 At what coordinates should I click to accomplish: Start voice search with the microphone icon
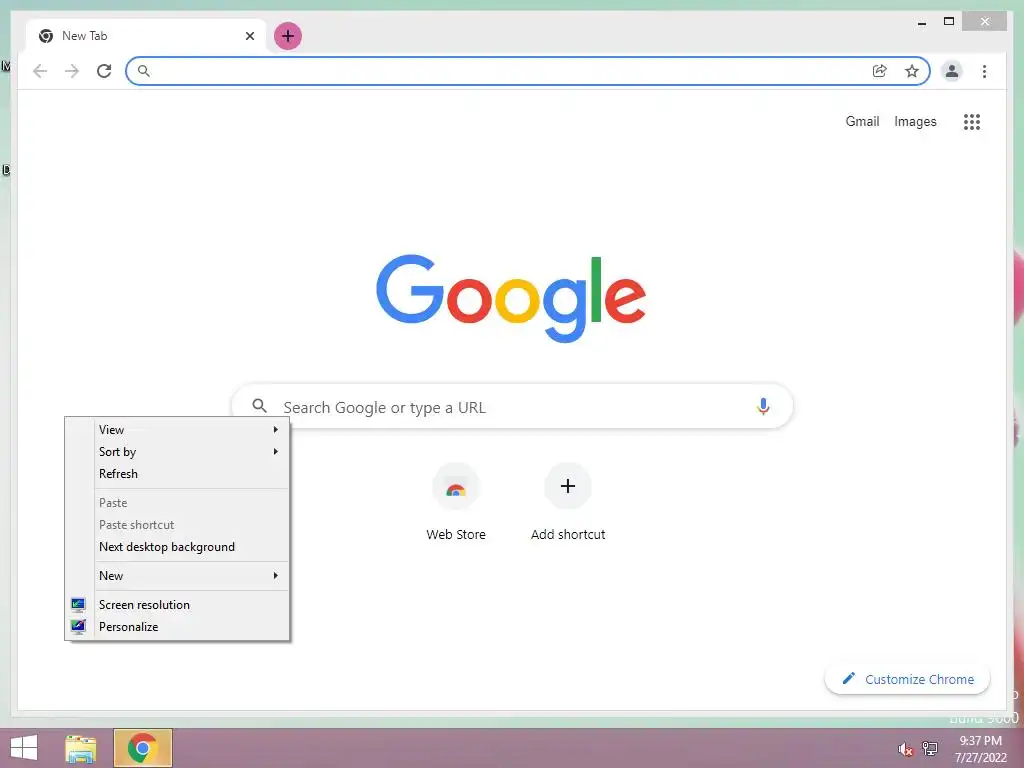click(x=763, y=407)
